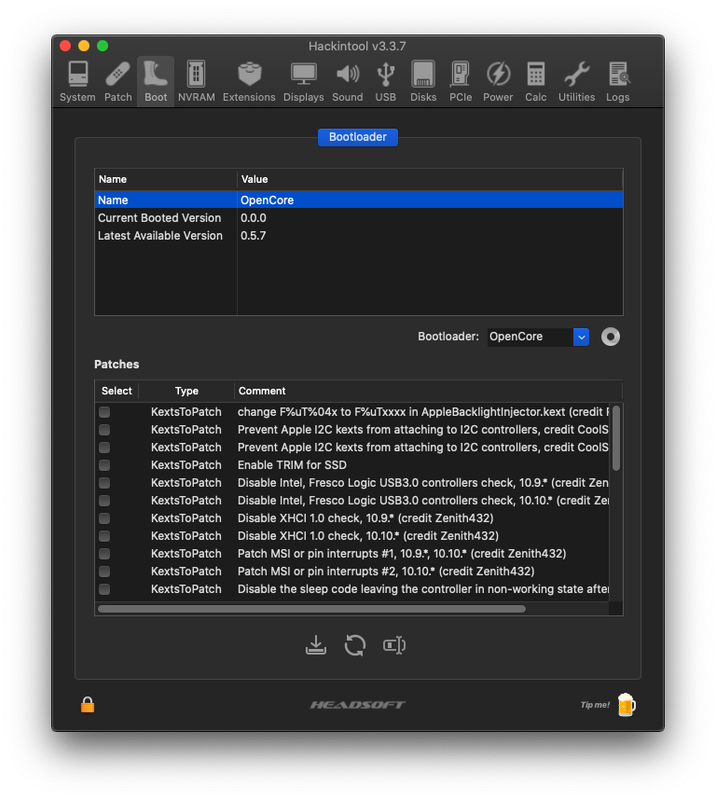Select the Latest Available Version row
The image size is (716, 800).
pyautogui.click(x=359, y=236)
